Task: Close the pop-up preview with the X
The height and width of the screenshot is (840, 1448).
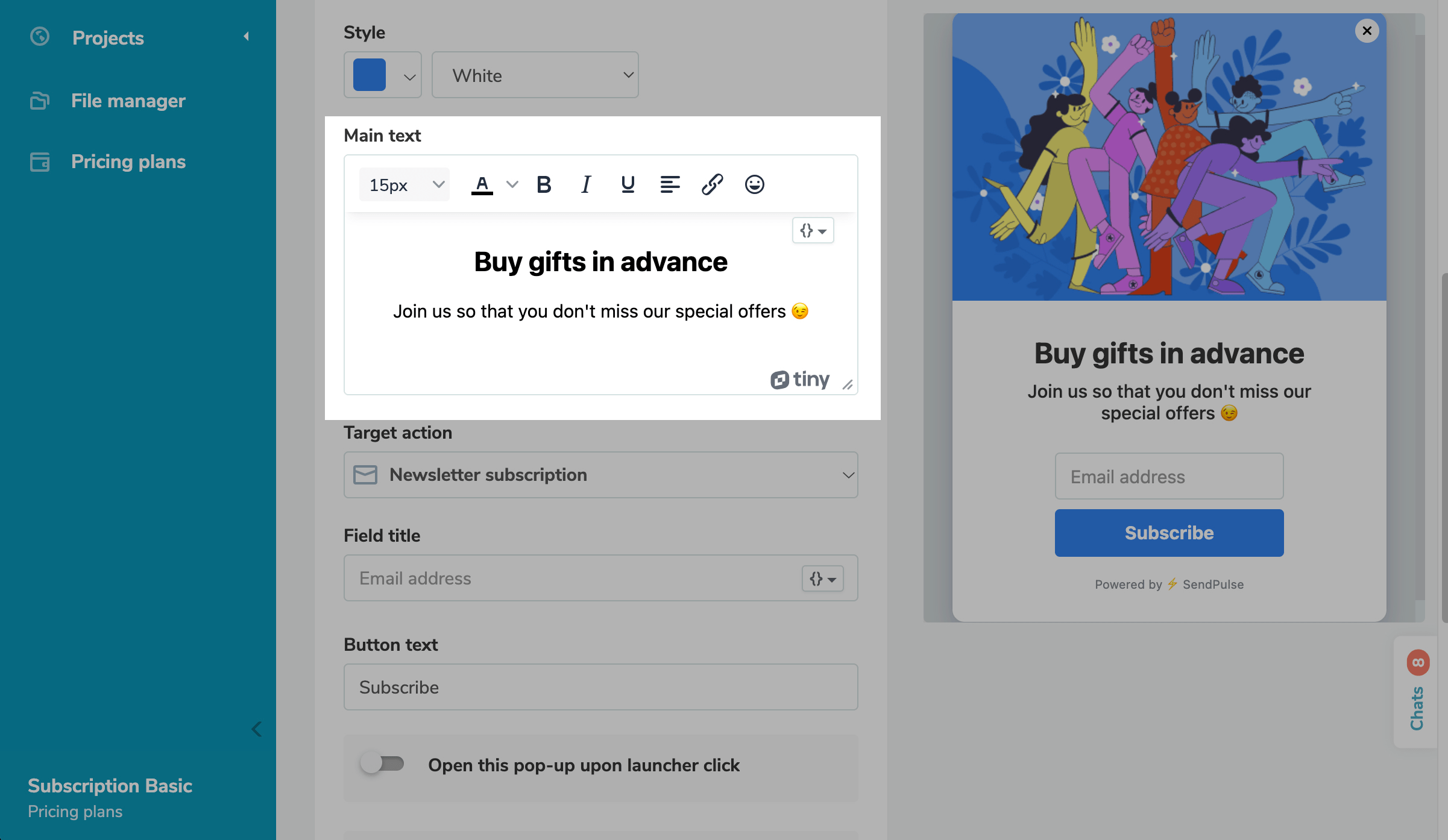Action: (x=1367, y=31)
